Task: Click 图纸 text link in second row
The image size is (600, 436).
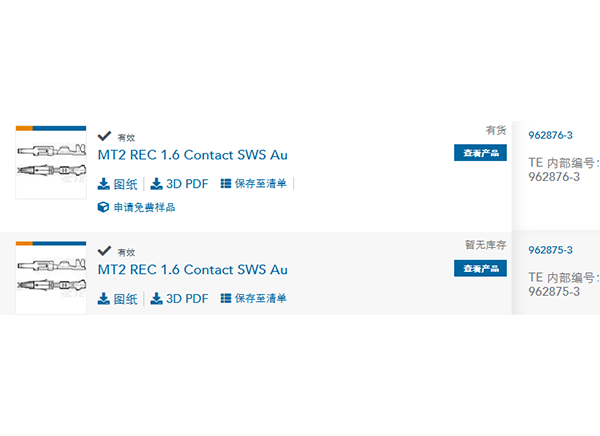Action: pos(126,299)
